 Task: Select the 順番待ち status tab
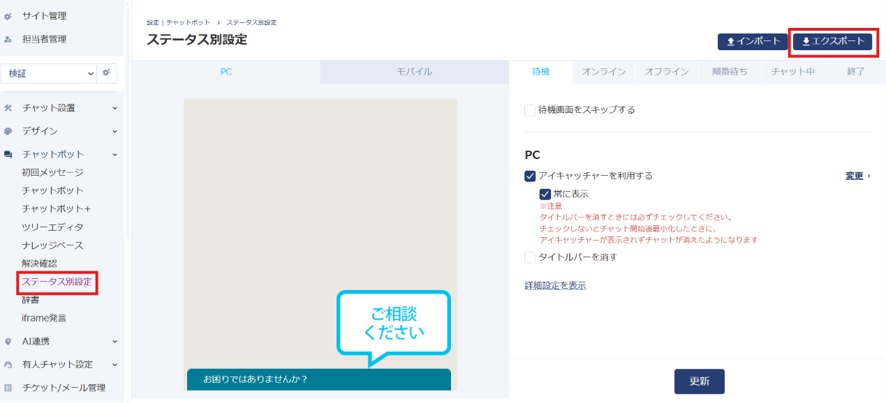729,72
